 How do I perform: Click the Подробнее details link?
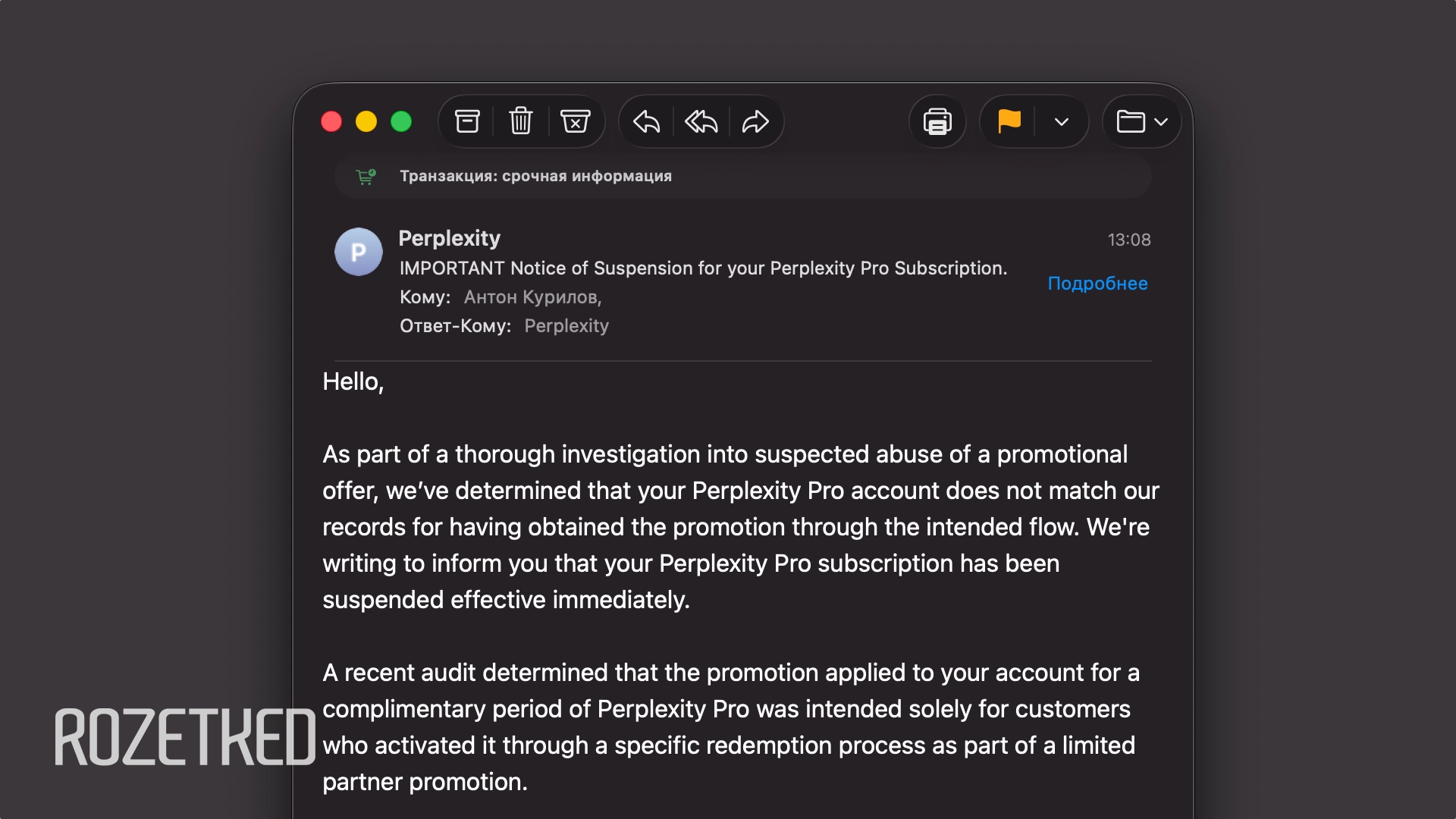pos(1097,284)
